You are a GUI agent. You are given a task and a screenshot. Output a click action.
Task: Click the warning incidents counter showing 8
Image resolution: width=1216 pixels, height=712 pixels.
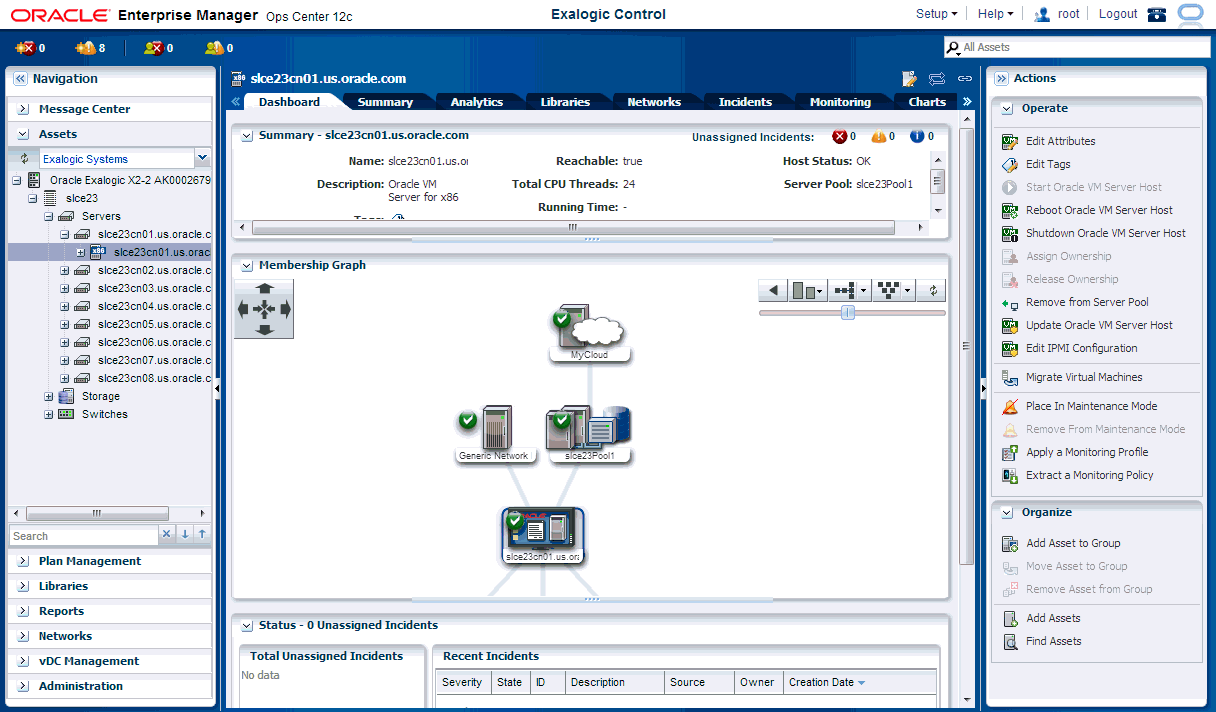[x=90, y=48]
